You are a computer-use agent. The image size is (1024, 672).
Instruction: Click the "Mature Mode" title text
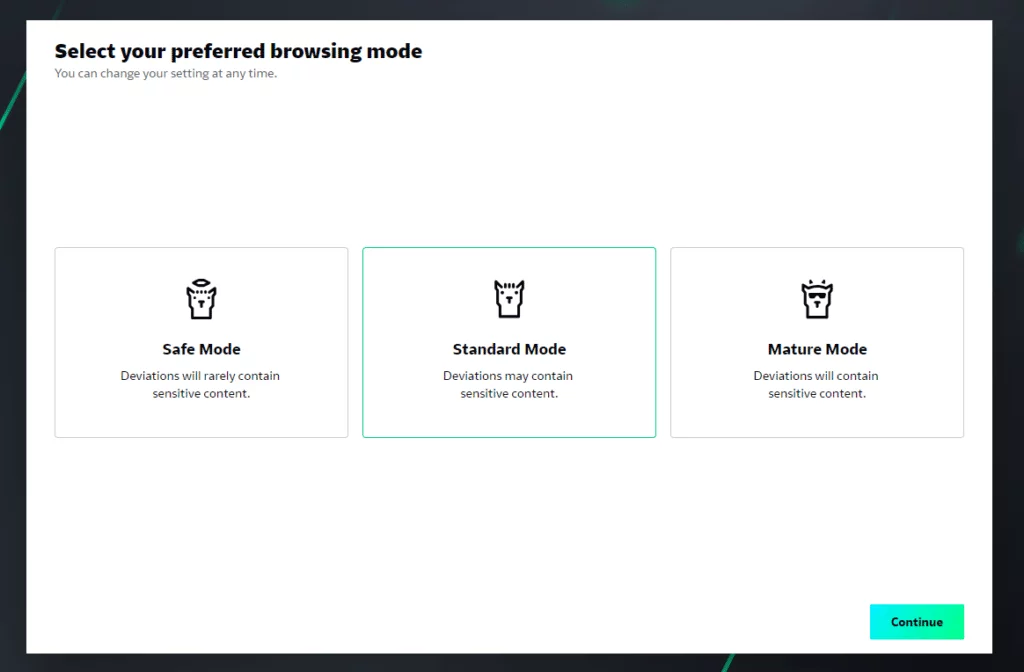point(817,349)
